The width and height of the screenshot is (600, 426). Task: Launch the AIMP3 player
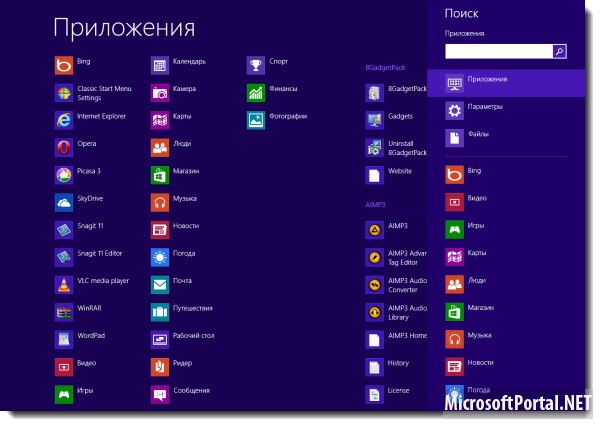pos(386,230)
